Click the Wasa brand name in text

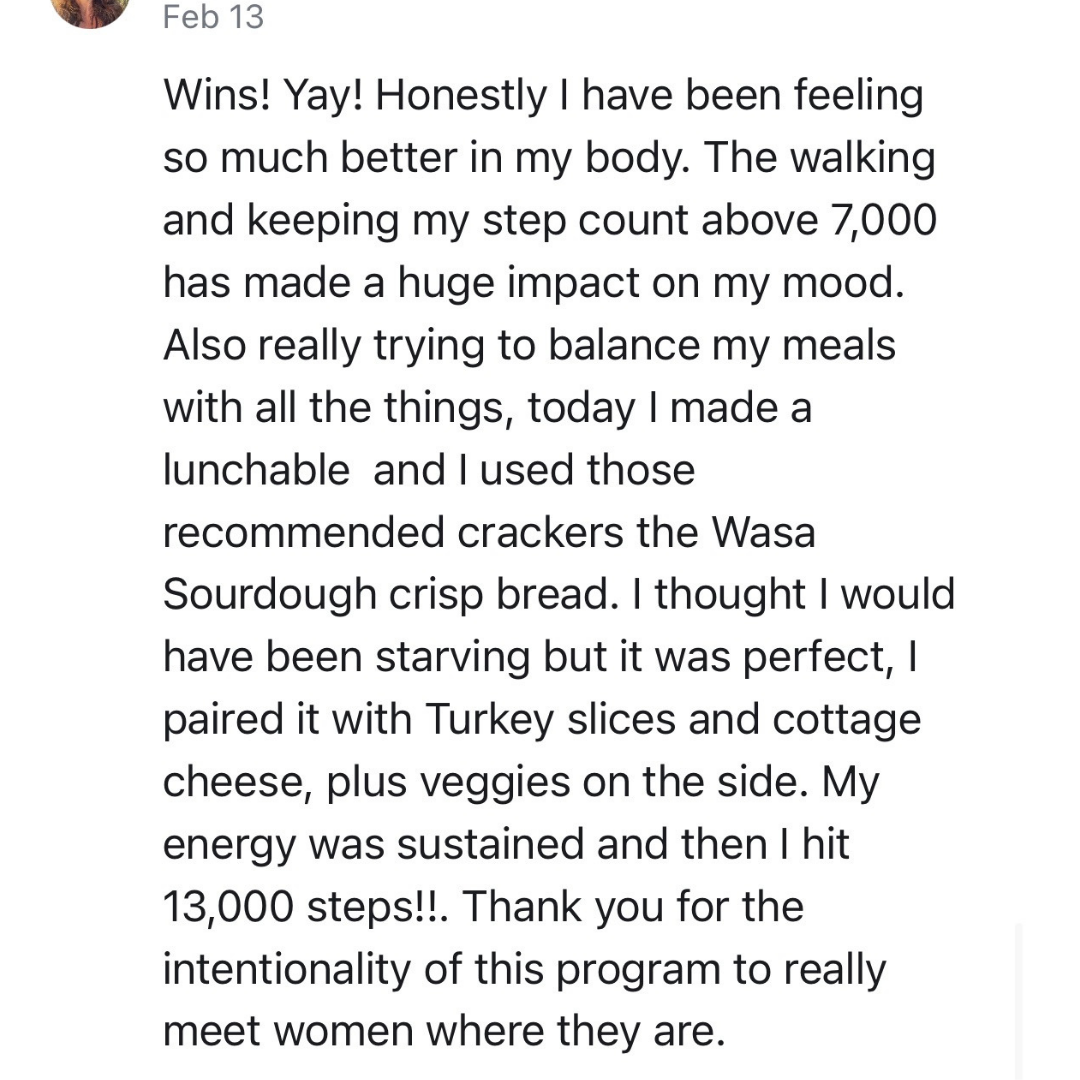pyautogui.click(x=763, y=532)
